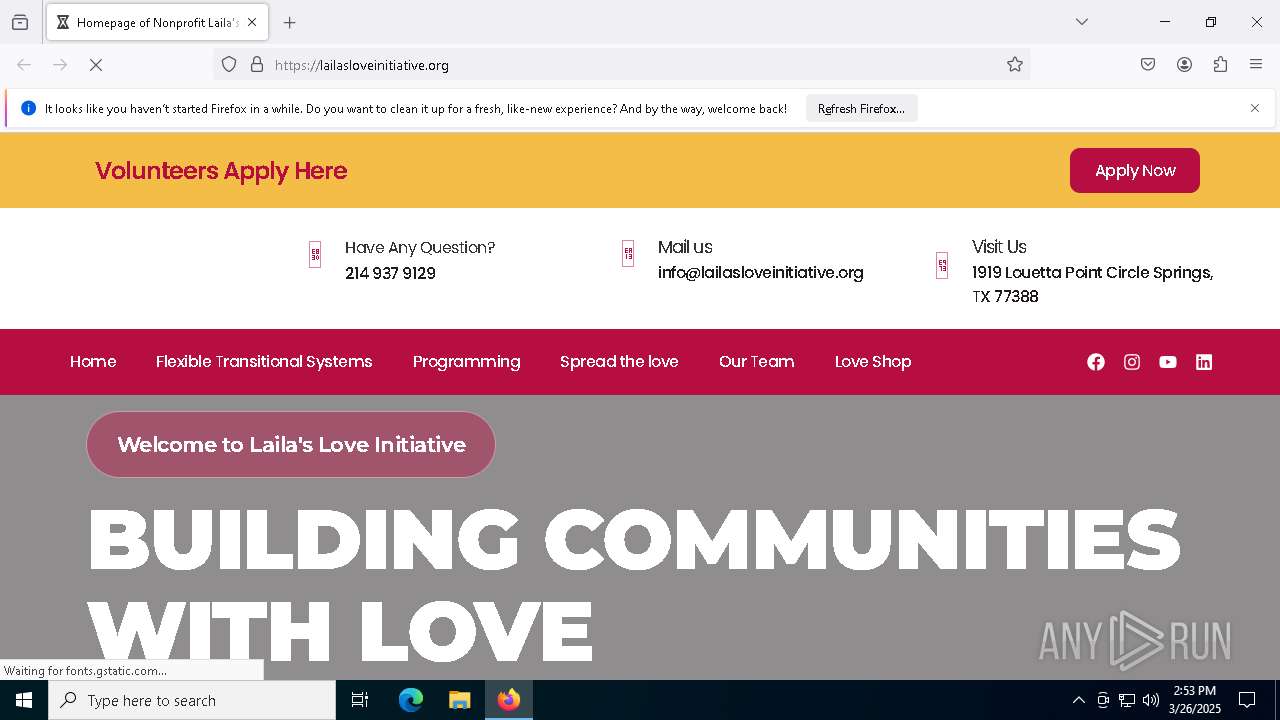1280x720 pixels.
Task: Open Firefox application menu
Action: pos(1256,65)
